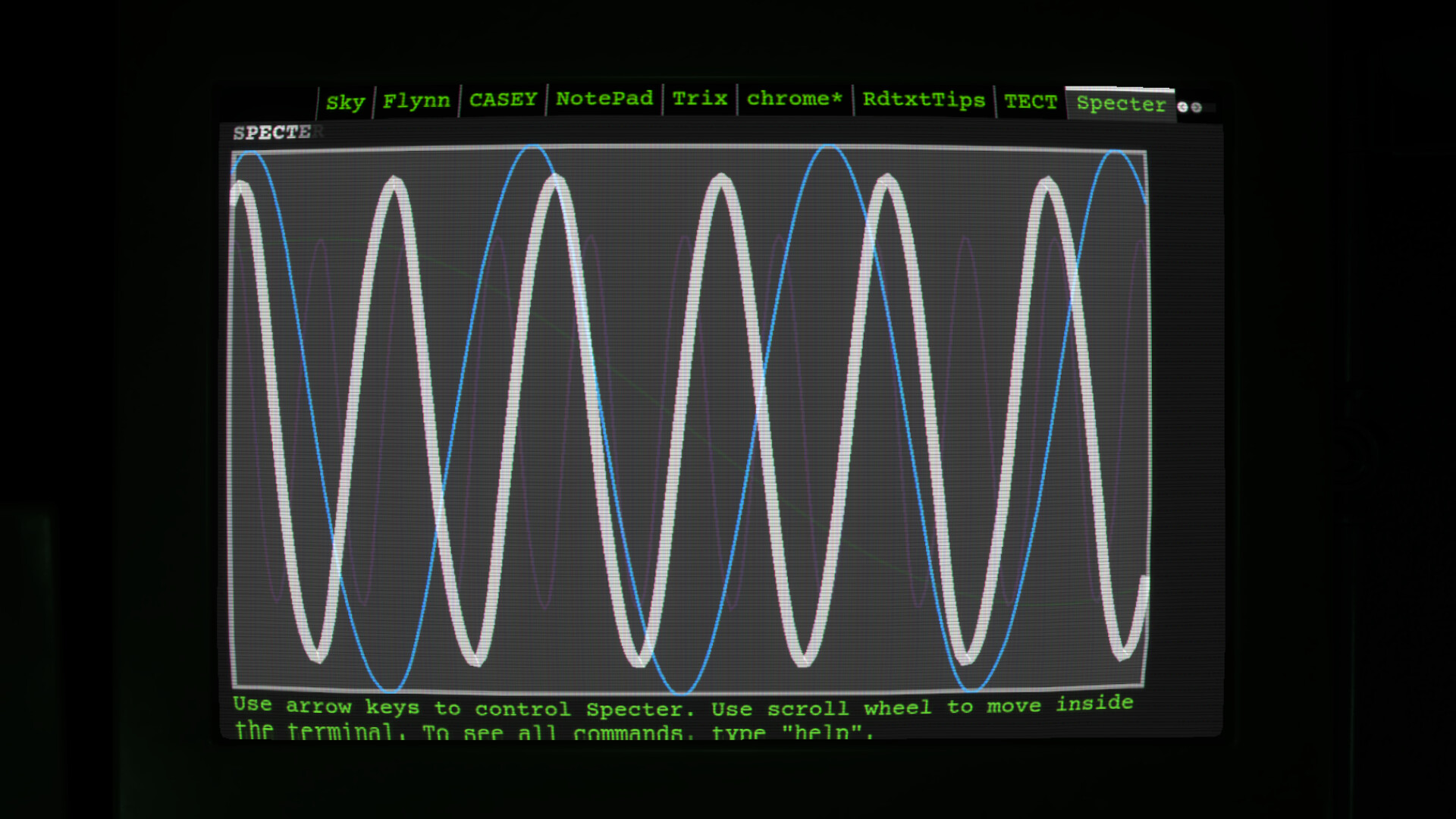Open the chrome* tab
Viewport: 1456px width, 819px height.
click(793, 99)
